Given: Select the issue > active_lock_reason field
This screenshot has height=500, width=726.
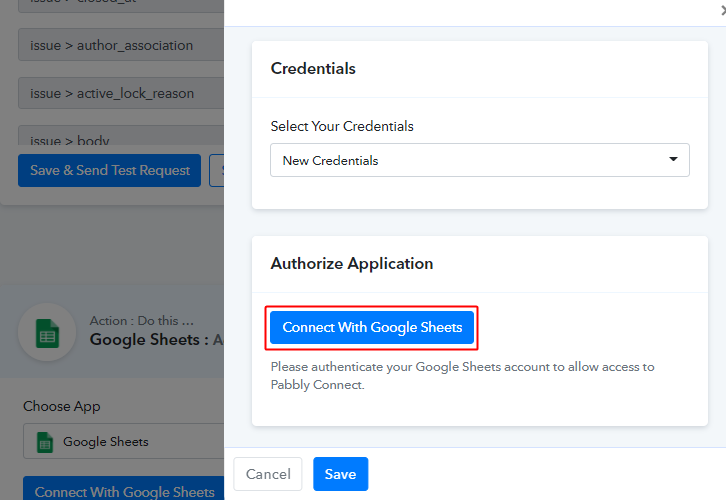Looking at the screenshot, I should 121,93.
